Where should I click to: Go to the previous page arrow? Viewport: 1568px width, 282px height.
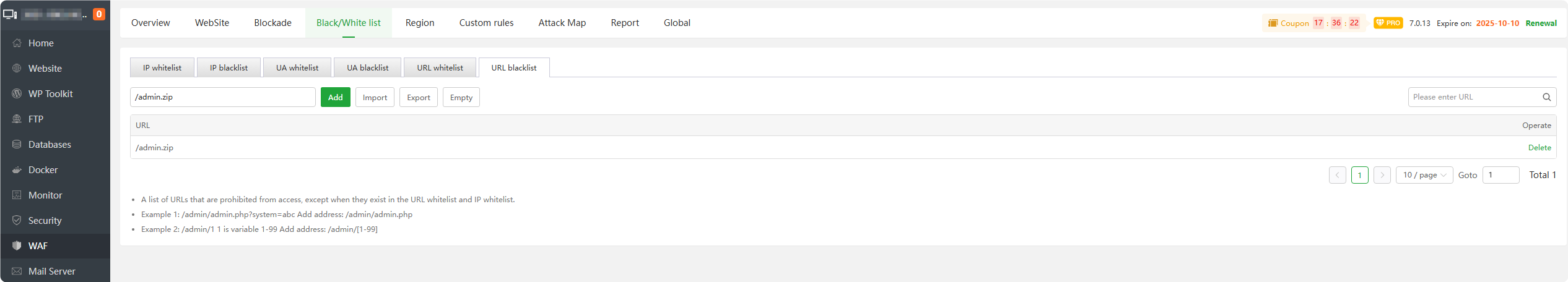point(1337,175)
